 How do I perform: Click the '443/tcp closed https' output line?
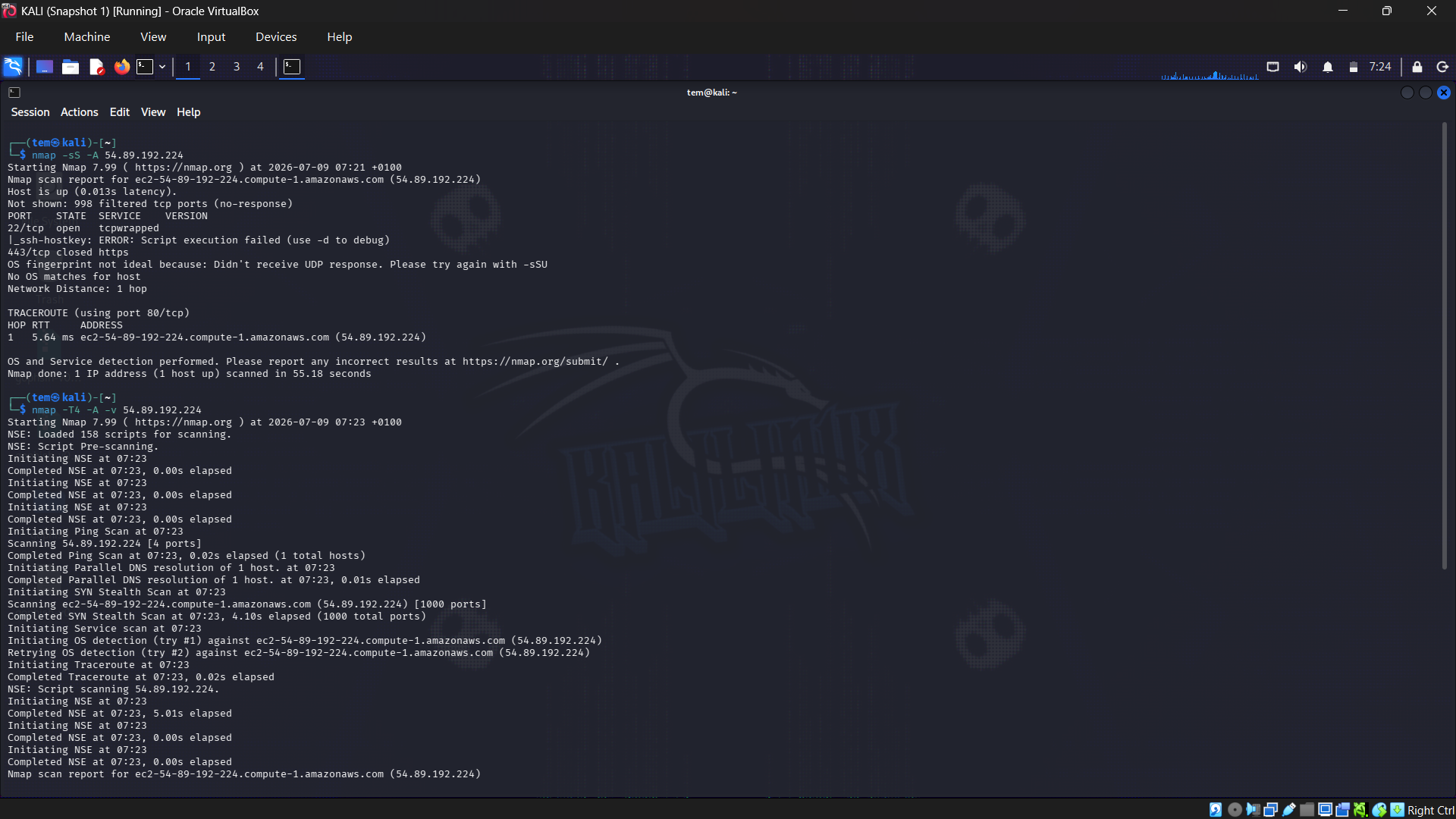coord(68,253)
